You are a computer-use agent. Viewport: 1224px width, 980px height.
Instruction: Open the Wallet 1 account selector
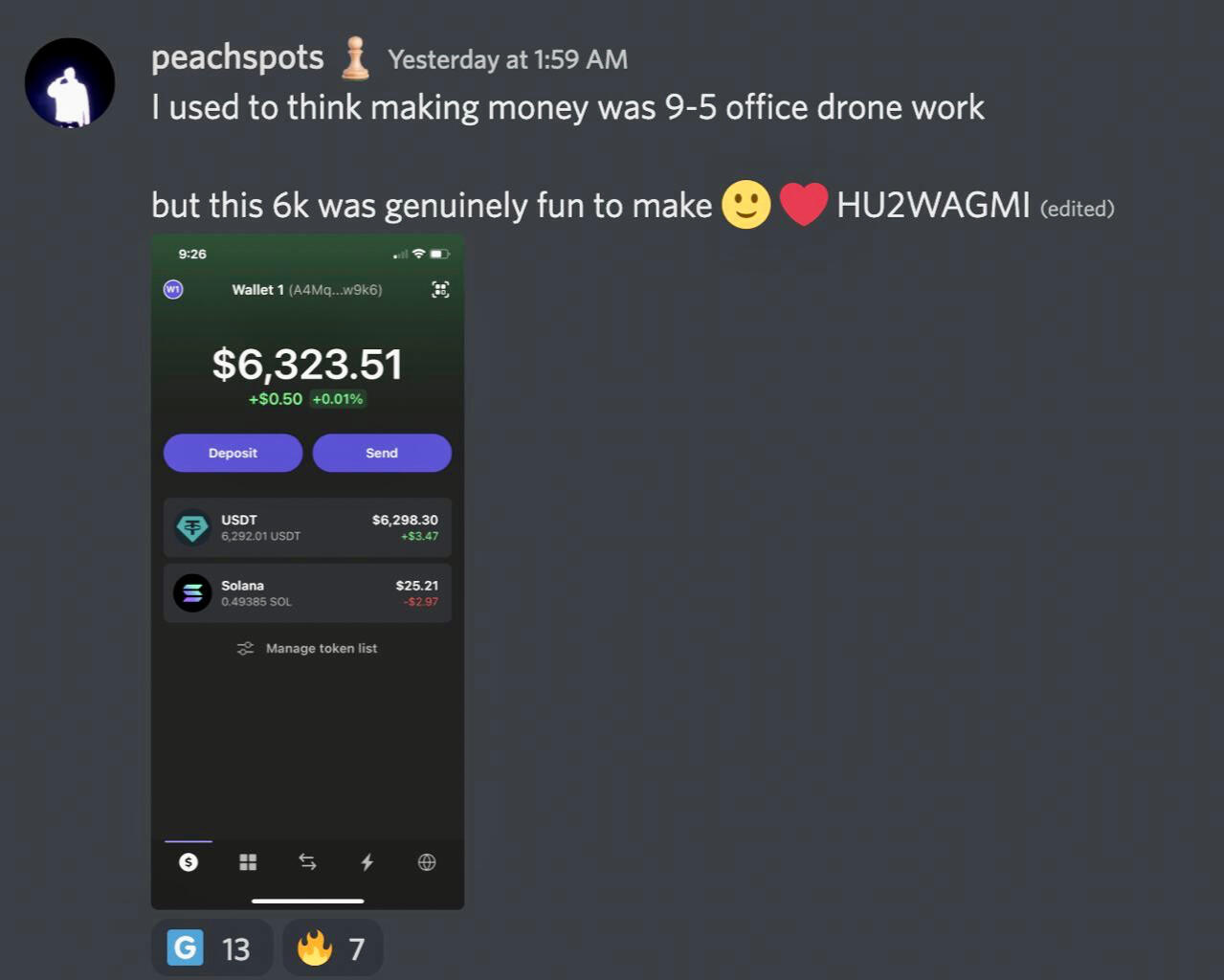point(307,289)
